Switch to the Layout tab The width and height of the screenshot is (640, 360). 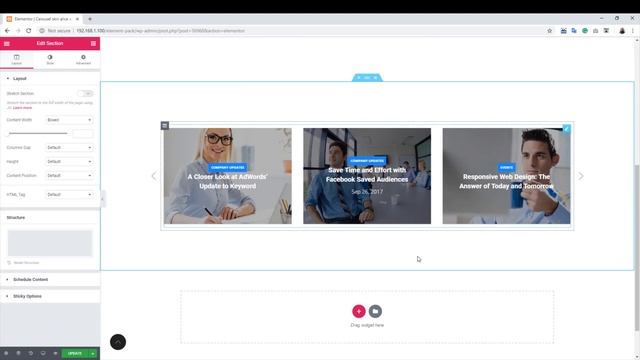click(x=17, y=60)
